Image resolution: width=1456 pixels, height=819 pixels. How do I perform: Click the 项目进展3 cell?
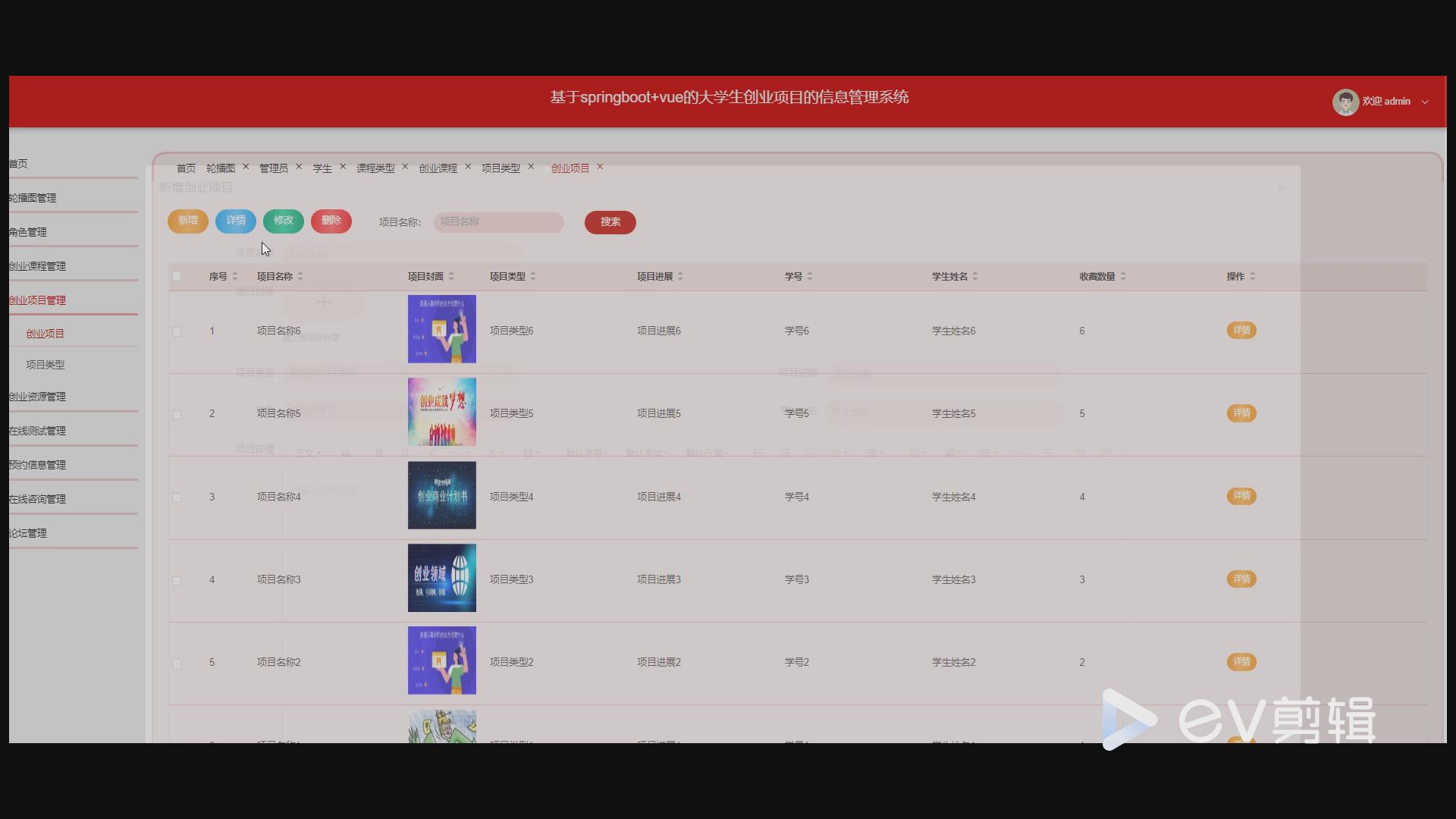click(659, 580)
